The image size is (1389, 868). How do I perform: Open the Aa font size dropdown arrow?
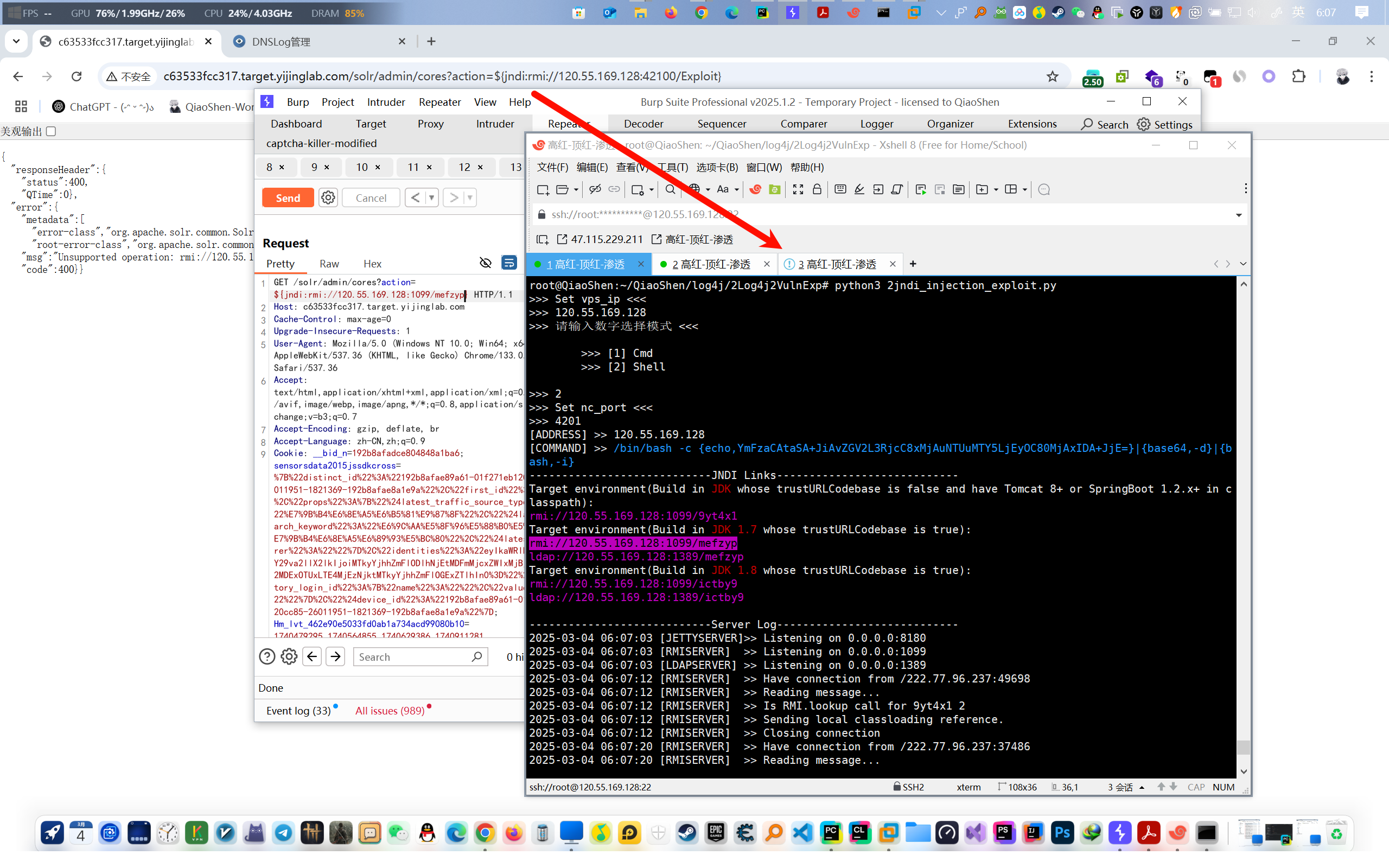[737, 189]
